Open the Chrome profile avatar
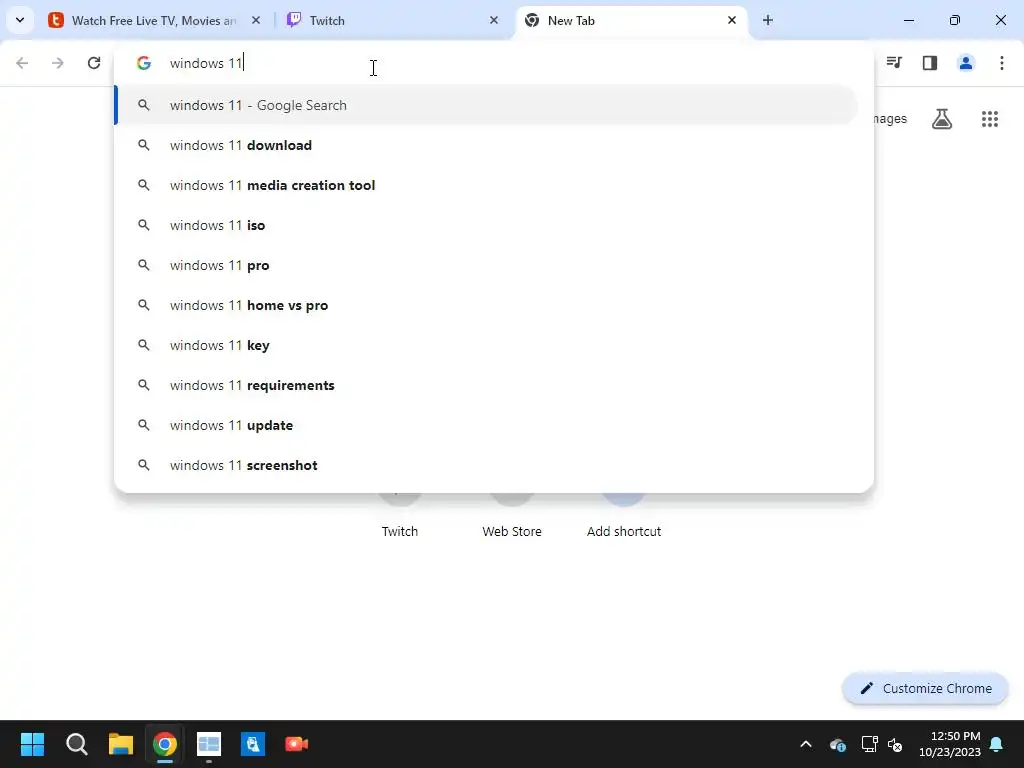1024x768 pixels. point(966,63)
